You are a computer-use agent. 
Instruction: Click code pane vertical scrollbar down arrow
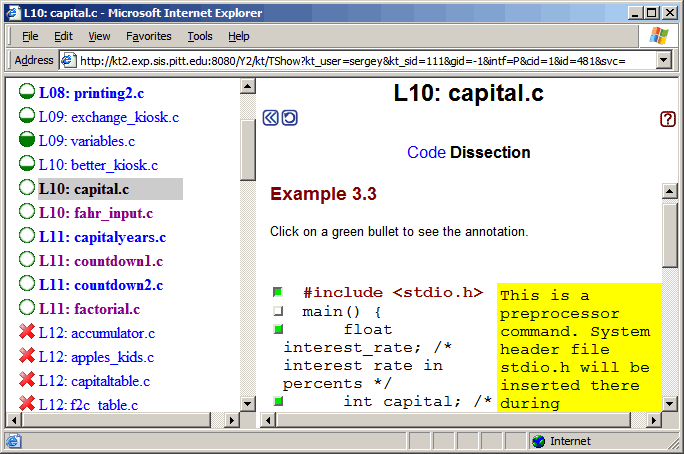coord(670,403)
